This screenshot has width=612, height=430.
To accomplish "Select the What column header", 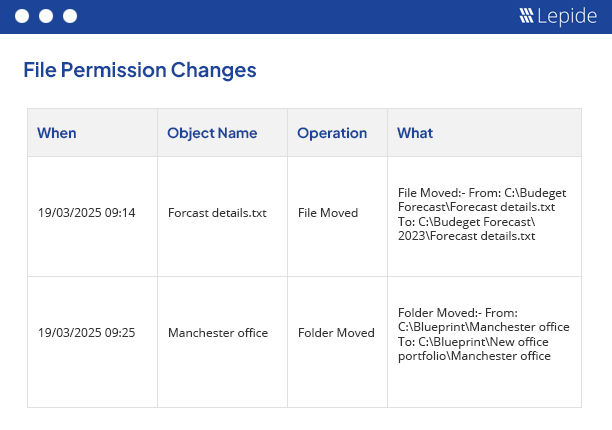I will (415, 133).
